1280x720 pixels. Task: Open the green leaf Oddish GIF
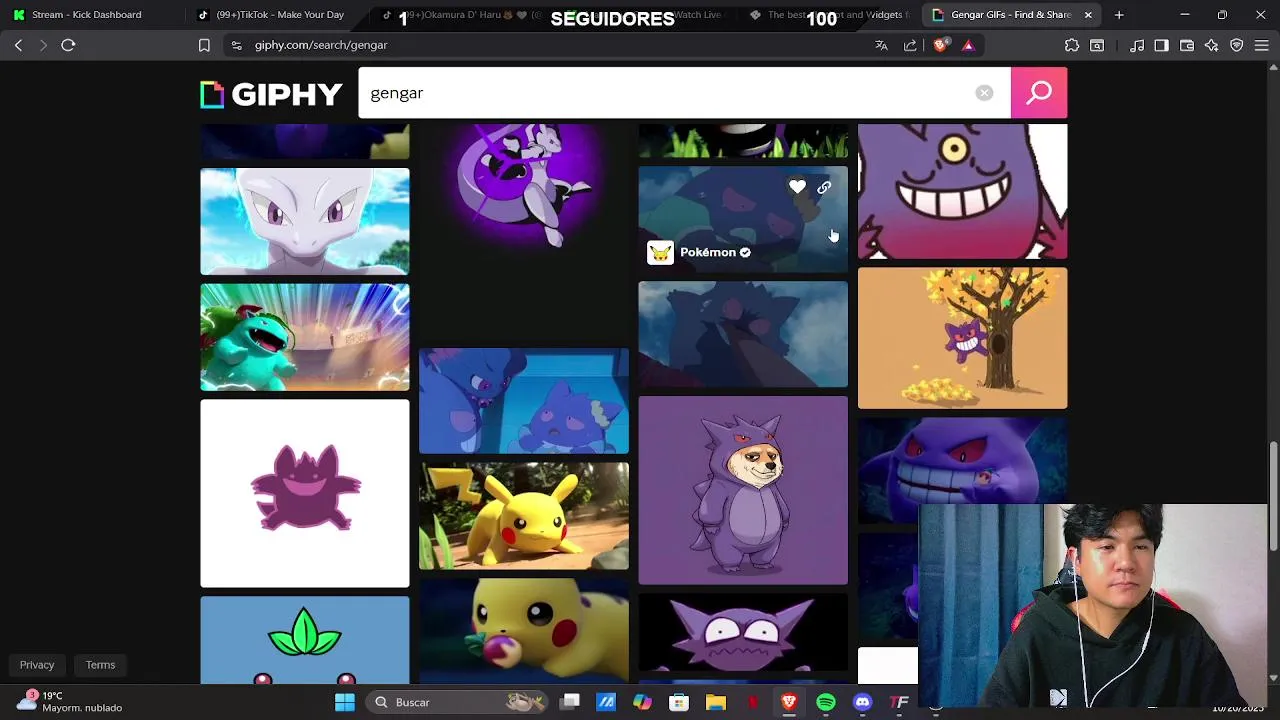[x=305, y=641]
